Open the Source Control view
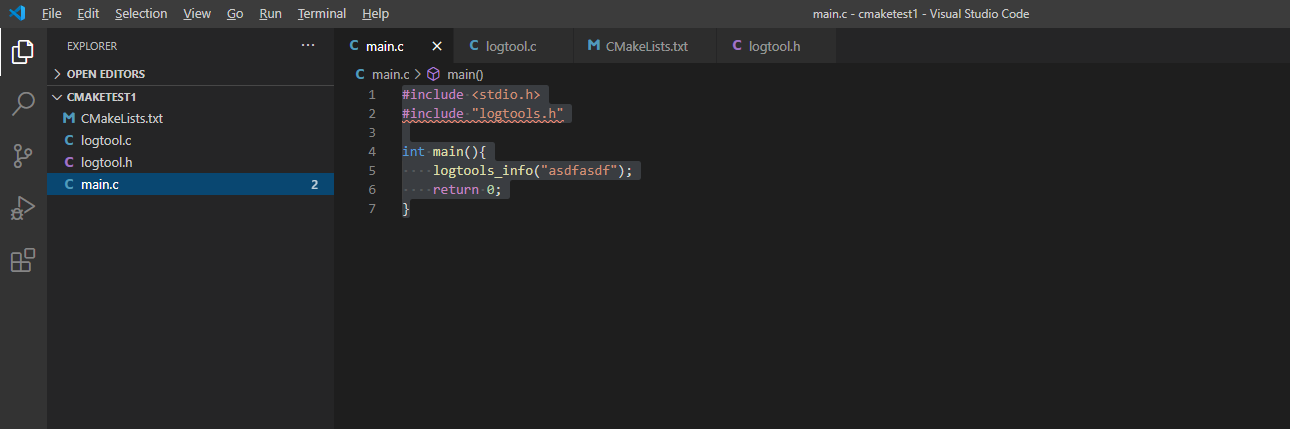 pos(23,155)
